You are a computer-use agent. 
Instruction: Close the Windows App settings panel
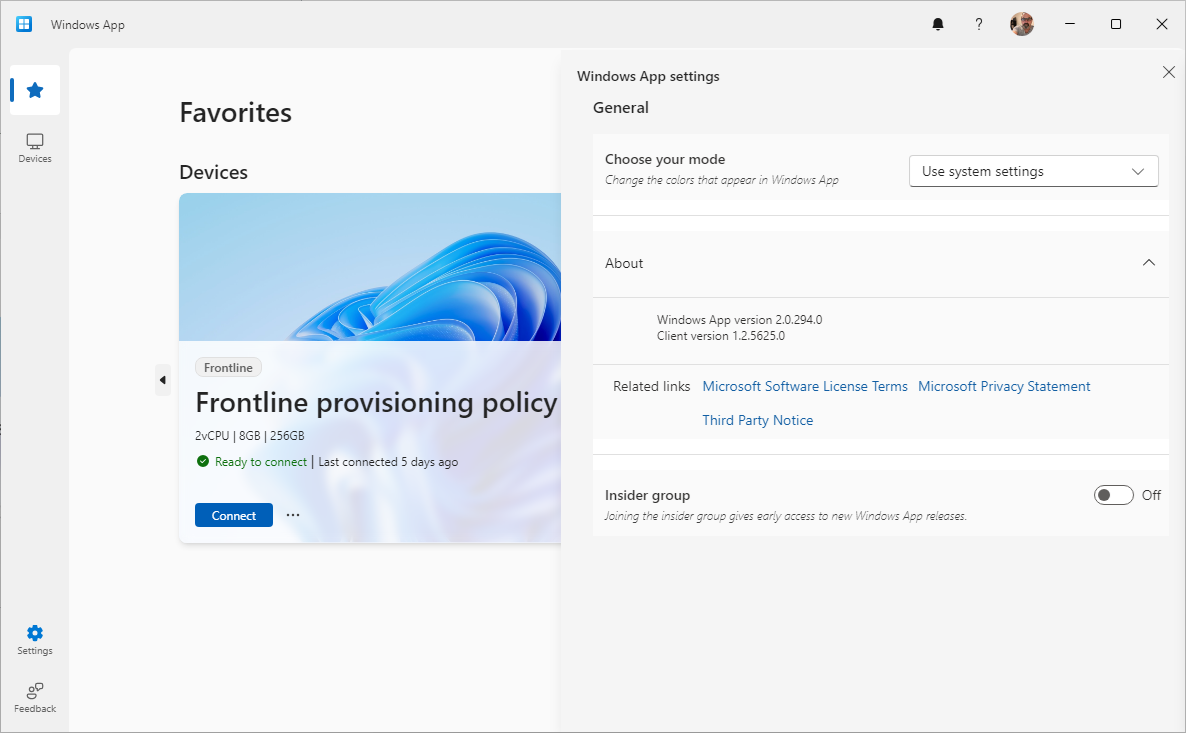point(1169,72)
